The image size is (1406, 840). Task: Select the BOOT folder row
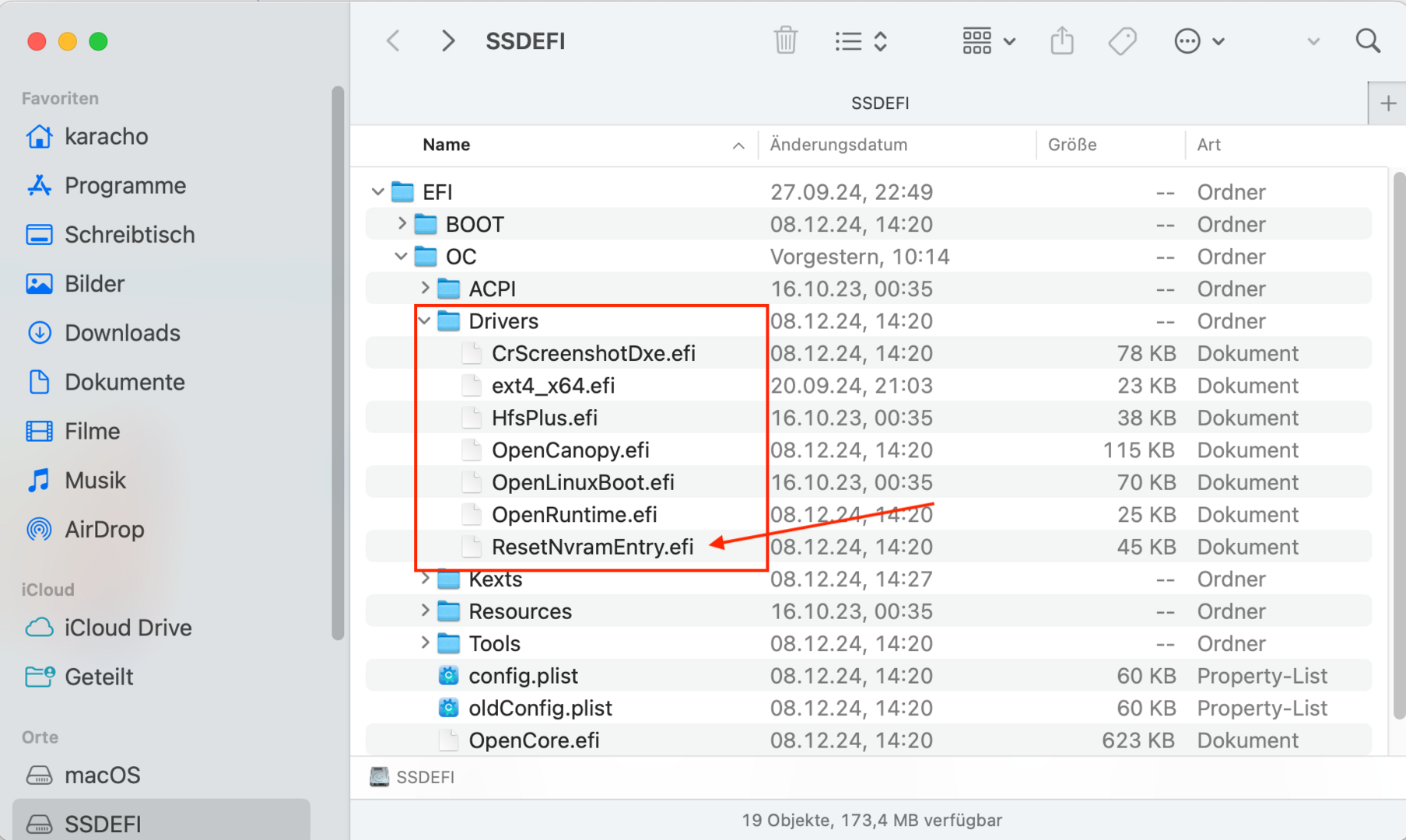[868, 224]
